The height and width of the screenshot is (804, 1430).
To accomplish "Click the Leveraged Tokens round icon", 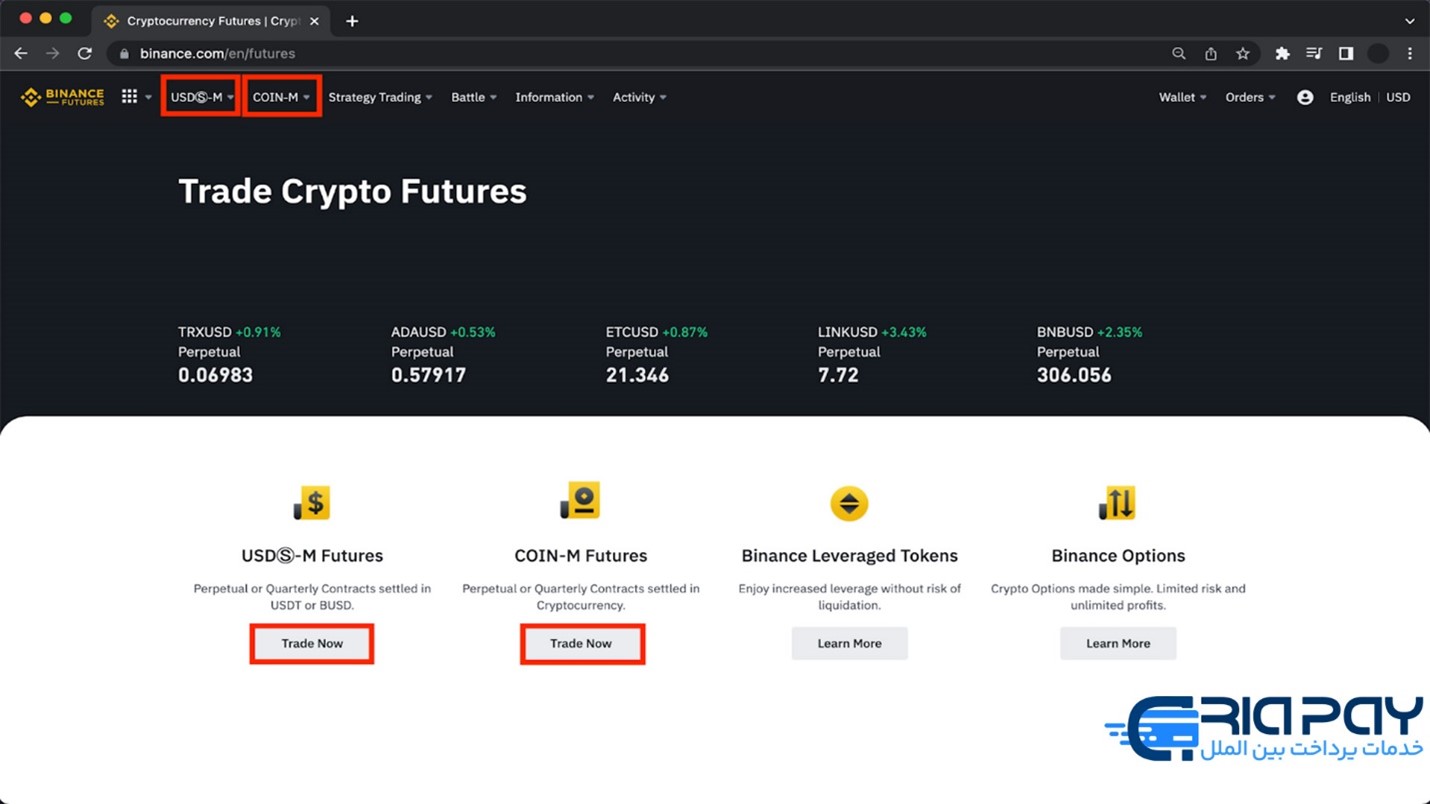I will tap(849, 503).
